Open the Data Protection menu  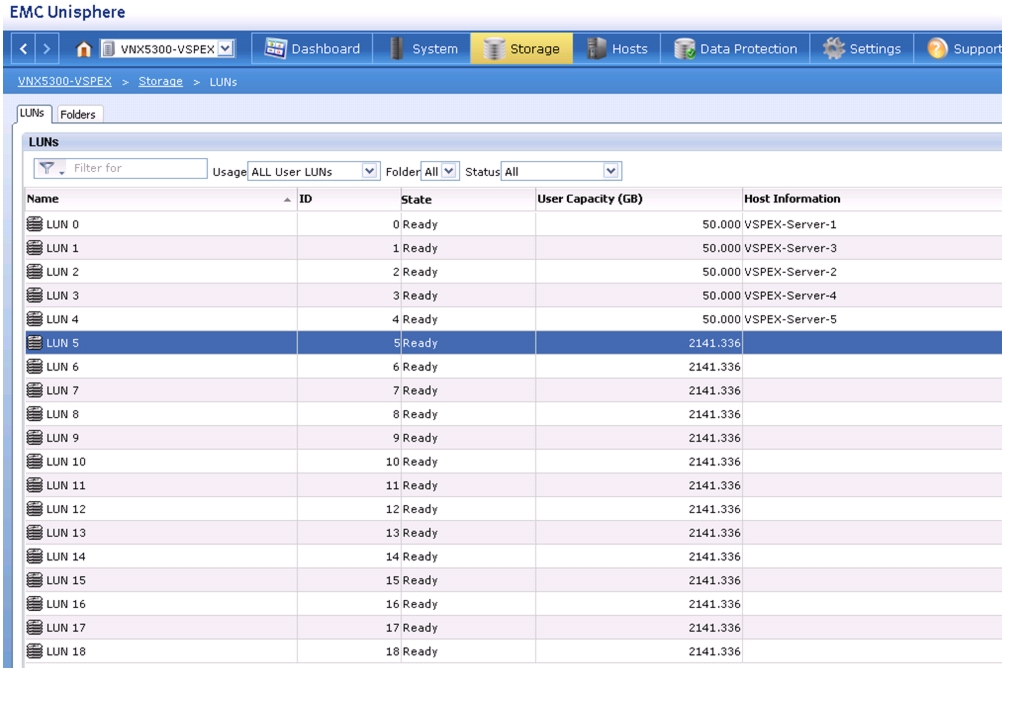pos(735,48)
